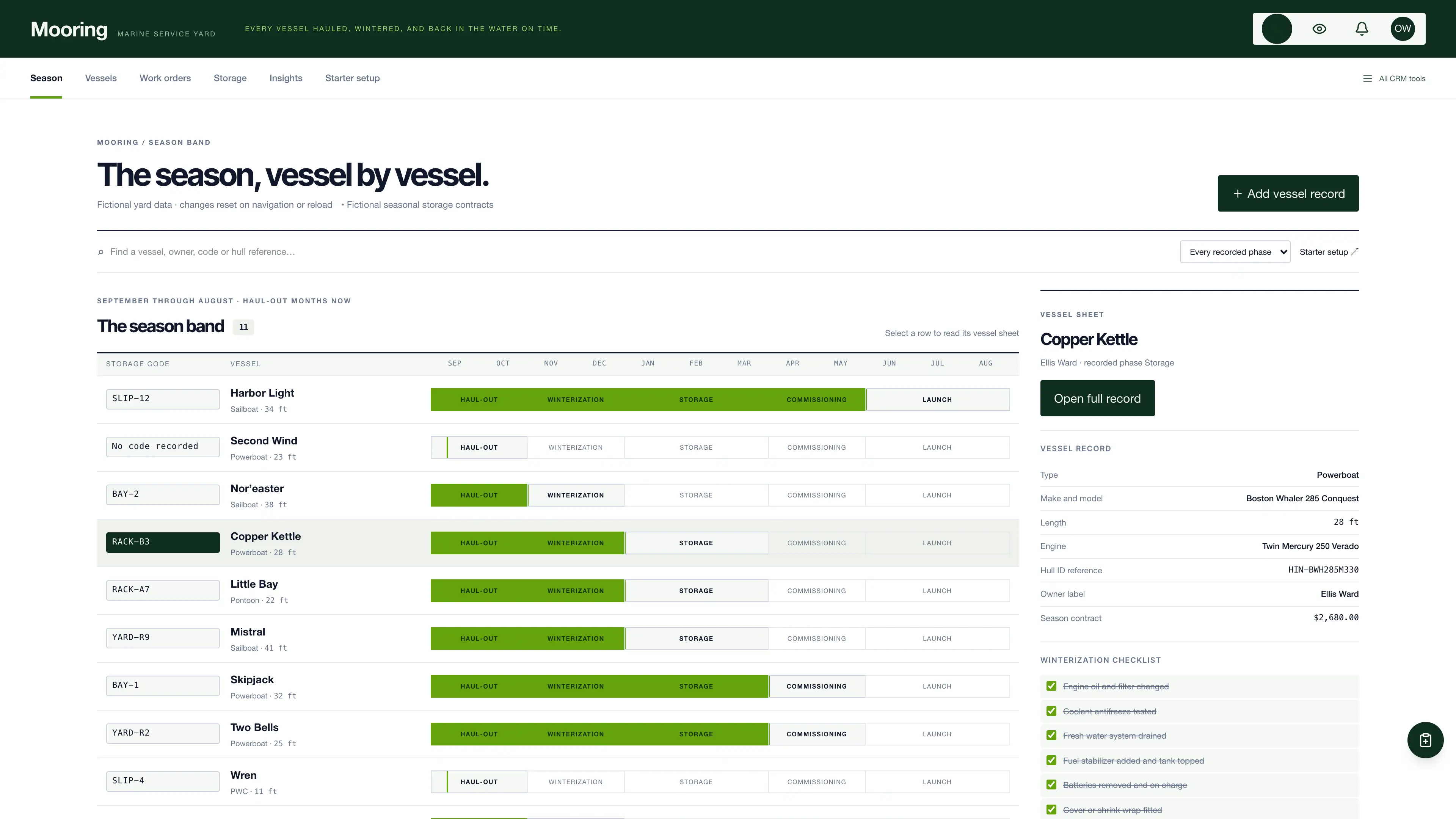
Task: Open the All CRM tools hamburger menu
Action: (x=1394, y=78)
